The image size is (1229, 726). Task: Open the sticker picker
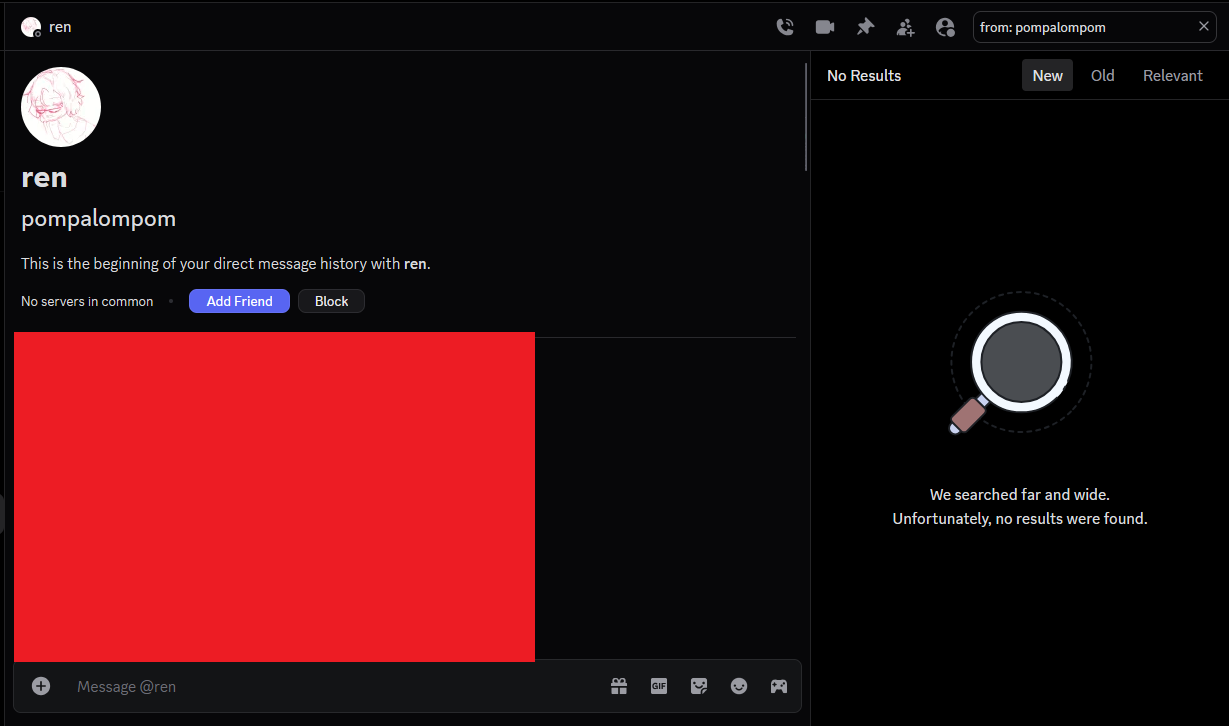click(x=699, y=686)
